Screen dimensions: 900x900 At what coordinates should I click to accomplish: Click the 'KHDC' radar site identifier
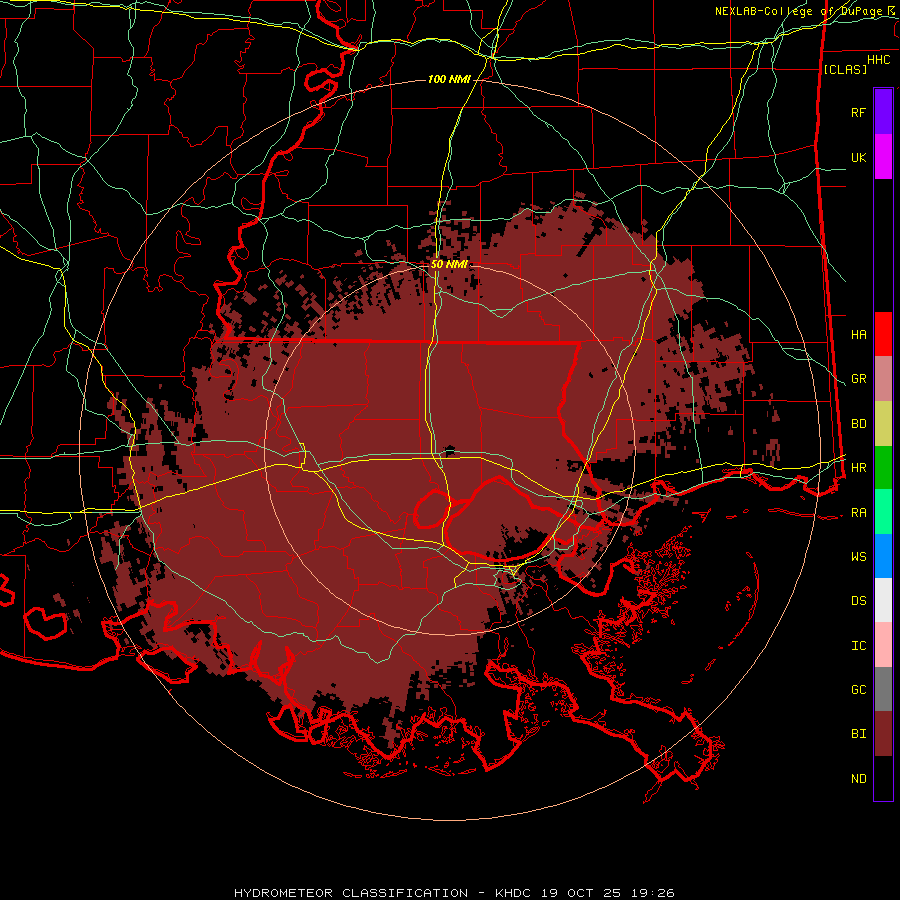[x=514, y=893]
